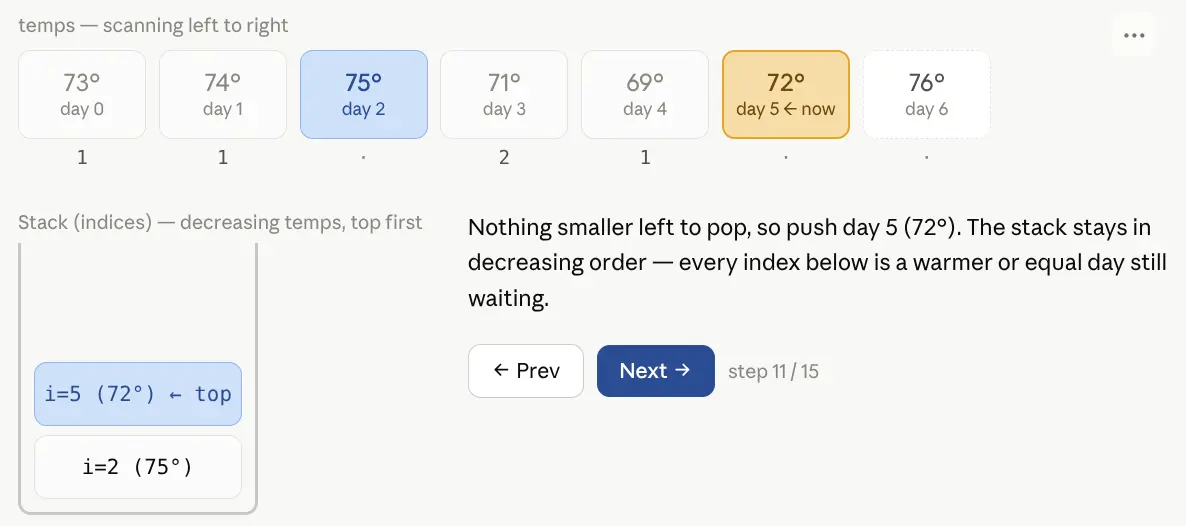This screenshot has height=526, width=1186.
Task: Click the answer value 2 under day 3
Action: tap(504, 157)
